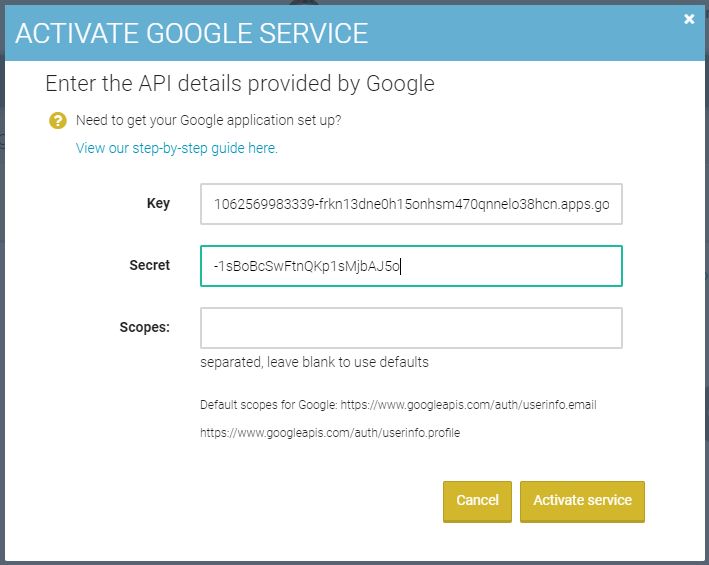The image size is (709, 565).
Task: Focus the Key input field
Action: point(411,204)
